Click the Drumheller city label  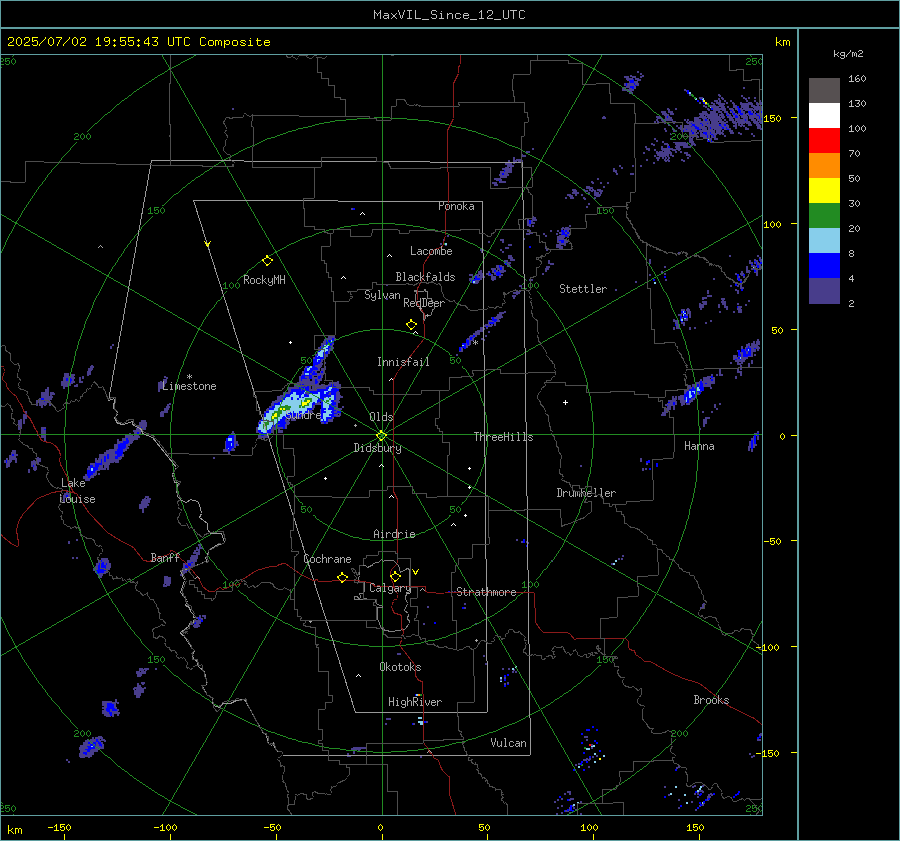[586, 493]
